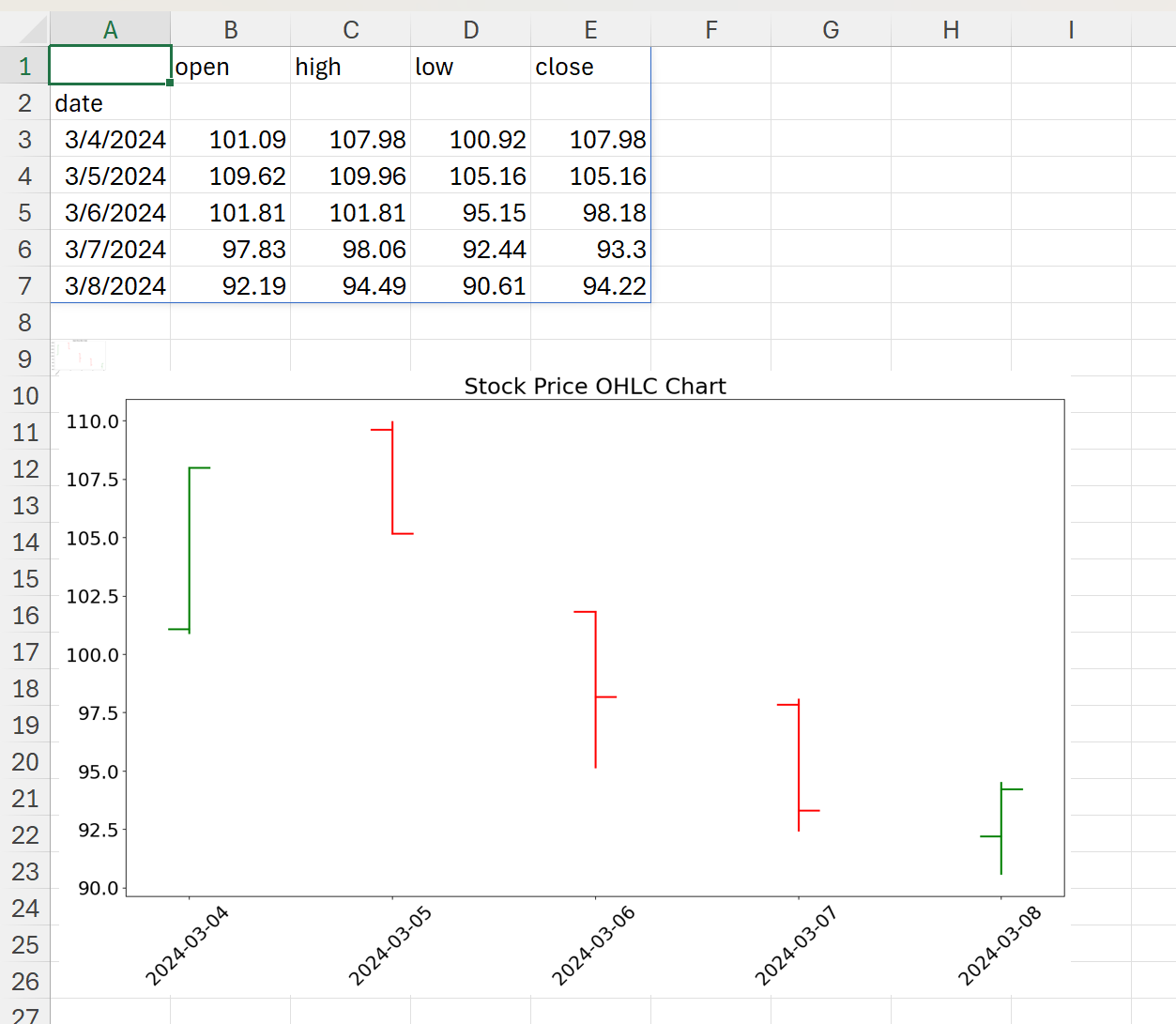The width and height of the screenshot is (1176, 1024).
Task: Click the "close" header cell
Action: [590, 67]
